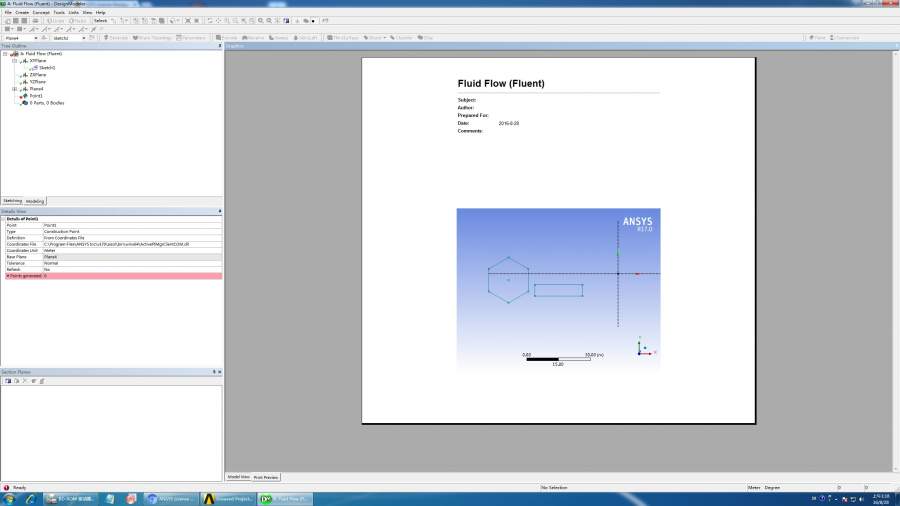900x506 pixels.
Task: Select ZXPlane in the tree outline
Action: [38, 75]
